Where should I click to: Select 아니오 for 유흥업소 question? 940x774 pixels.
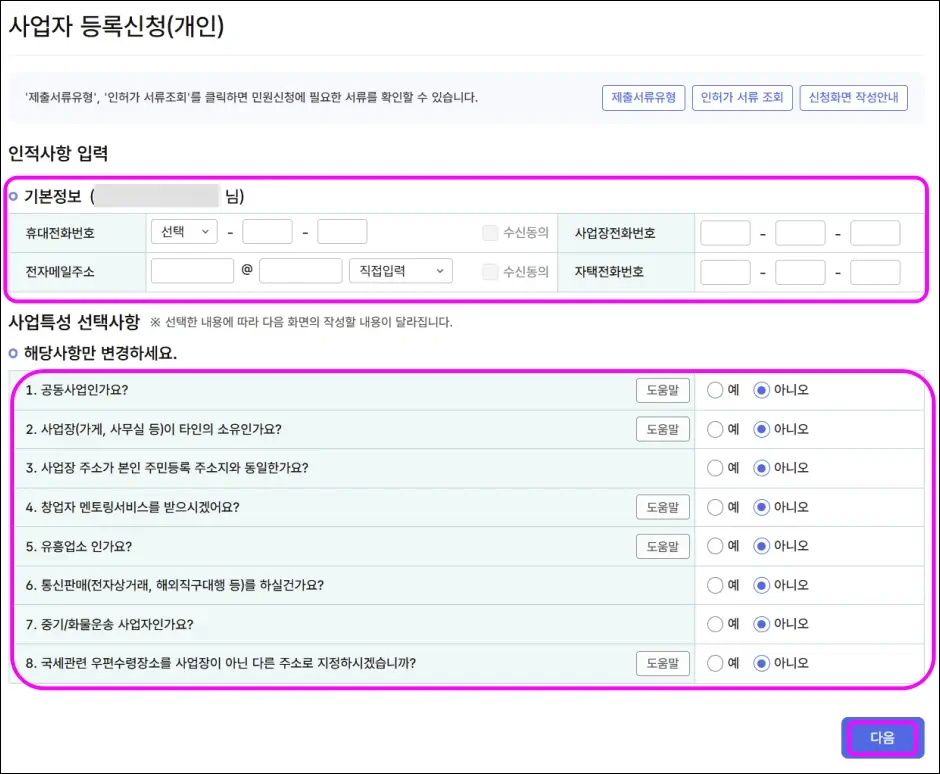761,546
